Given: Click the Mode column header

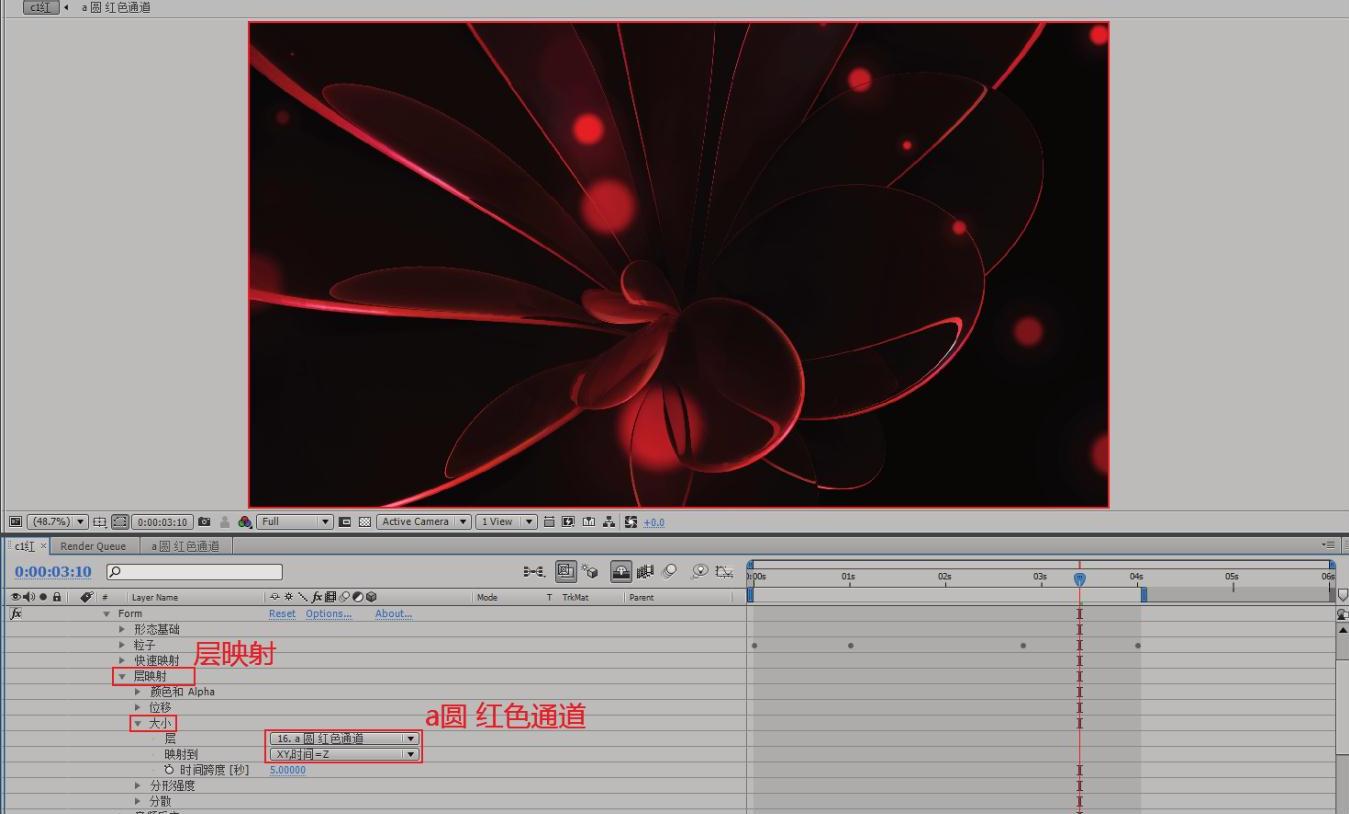Looking at the screenshot, I should pos(487,597).
